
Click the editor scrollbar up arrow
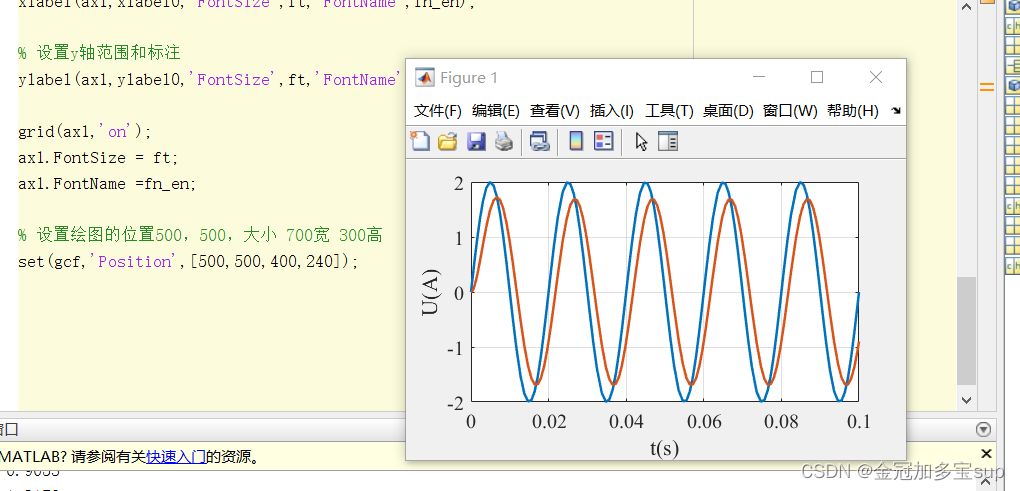point(967,6)
